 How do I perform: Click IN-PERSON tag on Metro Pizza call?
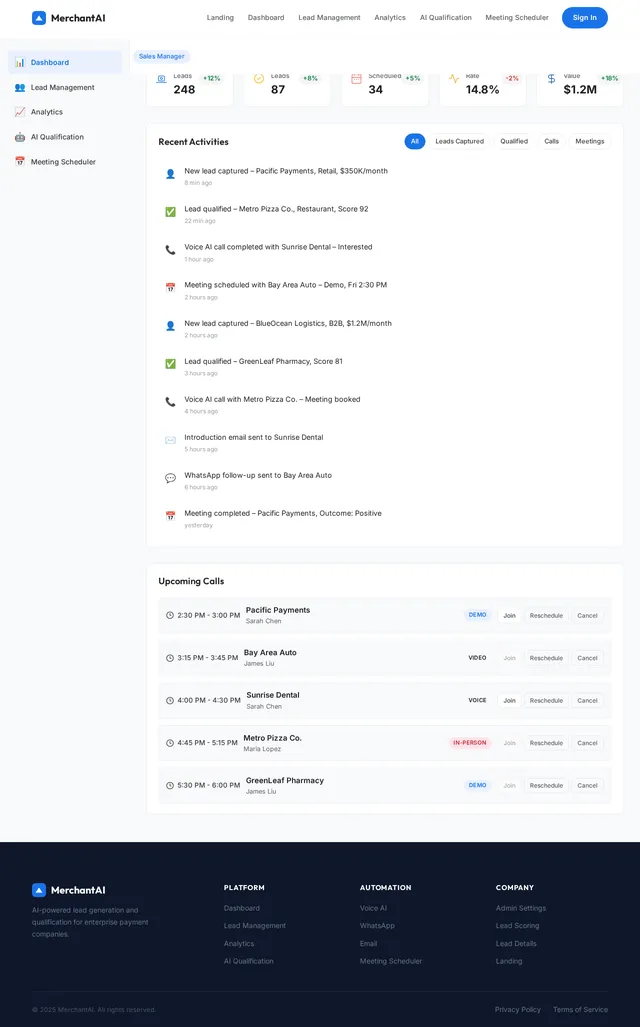pyautogui.click(x=470, y=743)
